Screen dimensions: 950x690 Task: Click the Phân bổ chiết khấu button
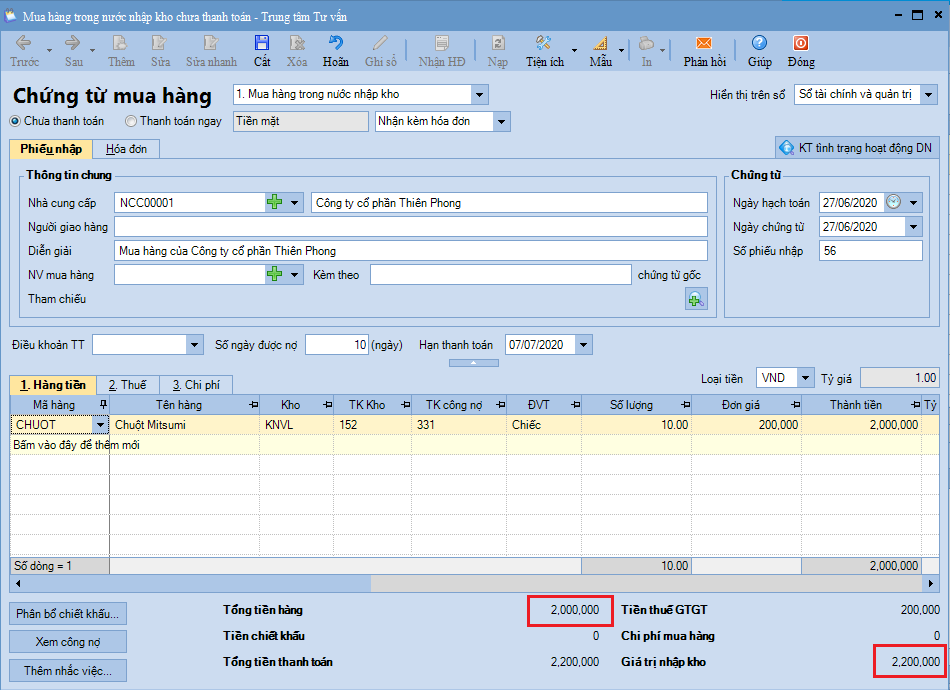coord(68,614)
